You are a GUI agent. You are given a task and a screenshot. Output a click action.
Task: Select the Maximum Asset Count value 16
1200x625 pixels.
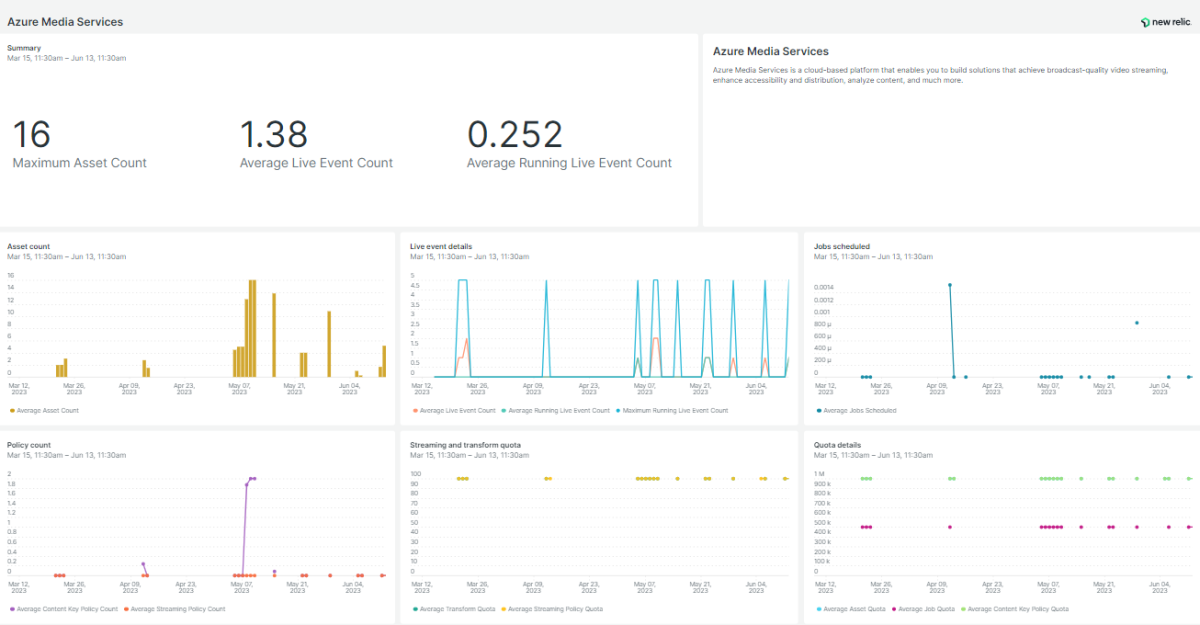pos(32,135)
